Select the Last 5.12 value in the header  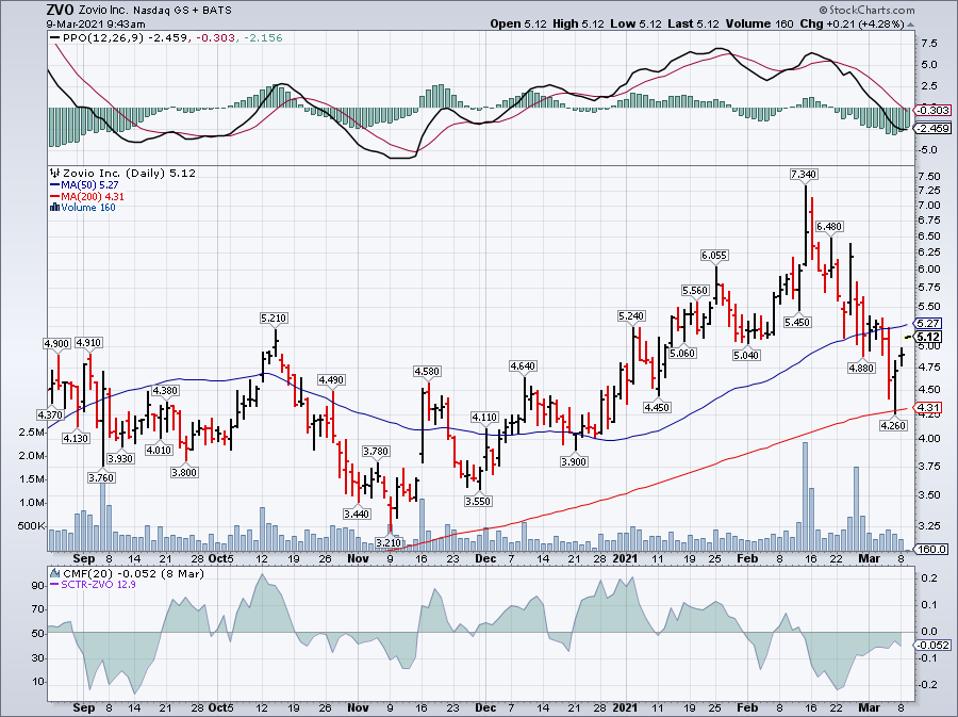[x=693, y=24]
